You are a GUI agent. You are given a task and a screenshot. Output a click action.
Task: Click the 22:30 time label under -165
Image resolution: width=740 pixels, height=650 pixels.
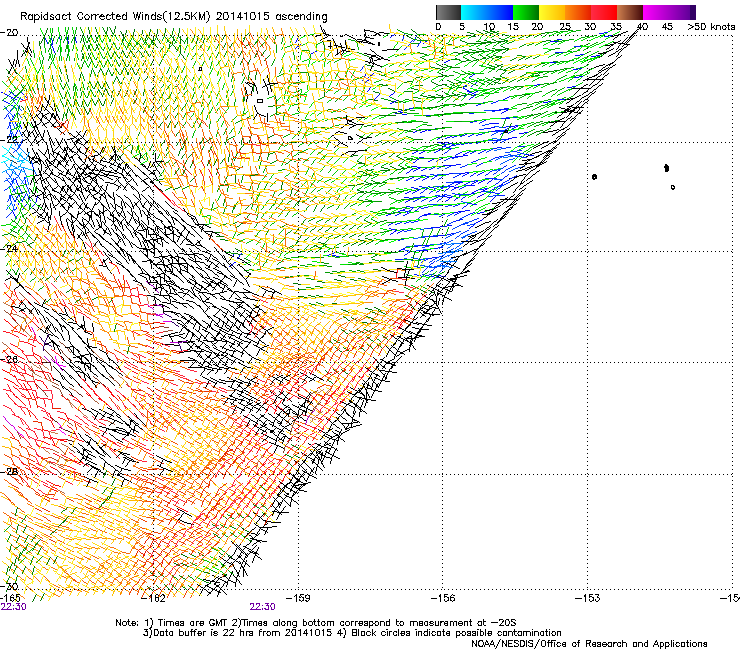pos(14,607)
